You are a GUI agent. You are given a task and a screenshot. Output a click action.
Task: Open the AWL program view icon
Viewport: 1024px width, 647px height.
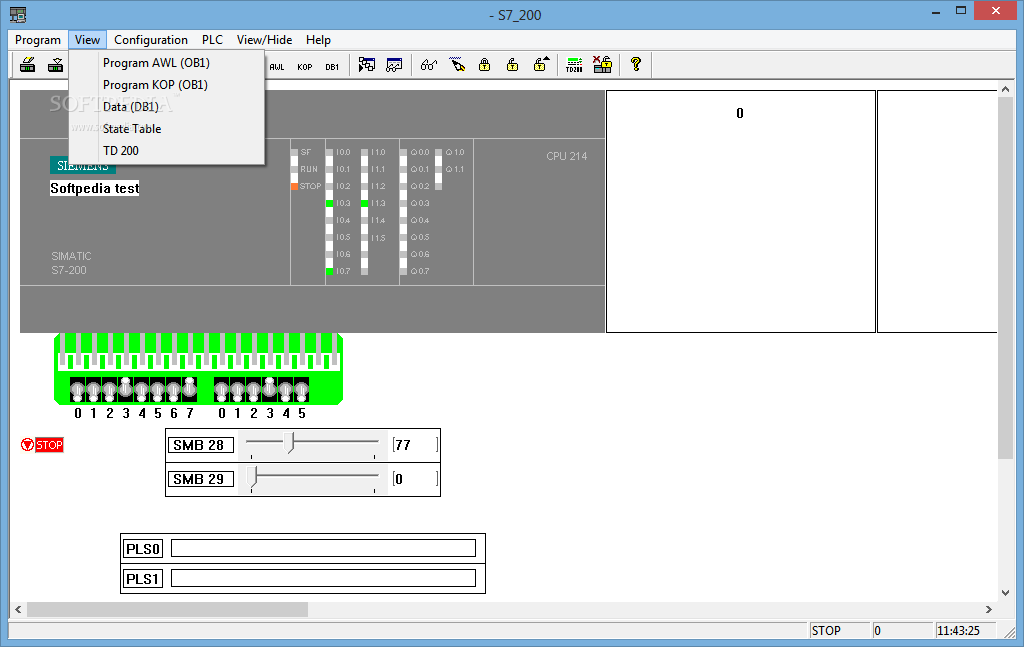[x=277, y=67]
